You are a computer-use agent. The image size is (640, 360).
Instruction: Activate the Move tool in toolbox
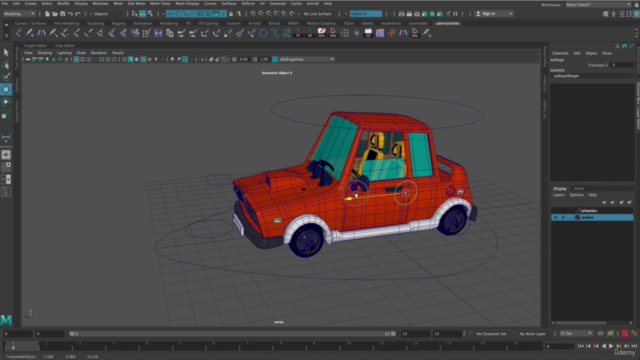coord(6,89)
